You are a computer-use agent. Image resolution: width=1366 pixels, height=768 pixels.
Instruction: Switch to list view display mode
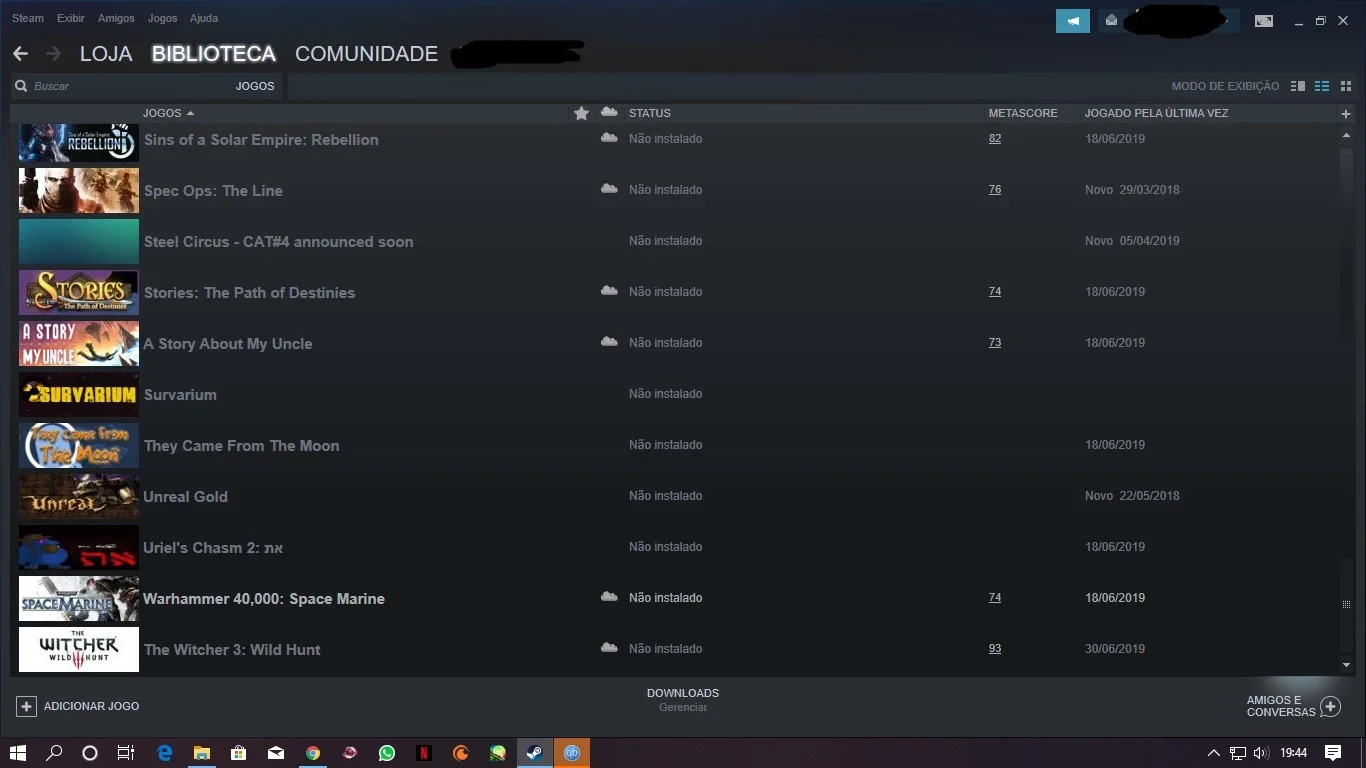1322,86
